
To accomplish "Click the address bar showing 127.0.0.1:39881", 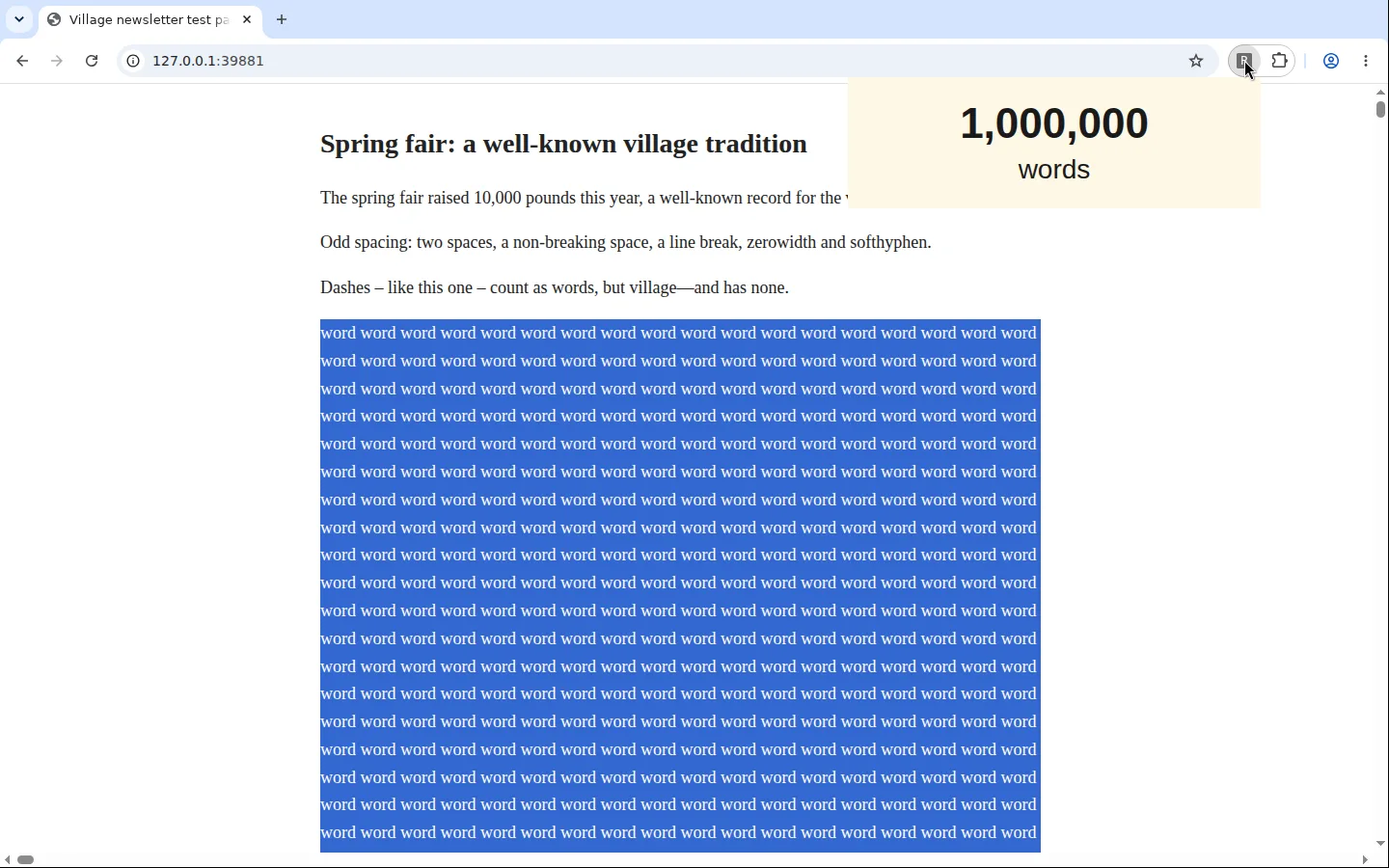I will [x=666, y=61].
